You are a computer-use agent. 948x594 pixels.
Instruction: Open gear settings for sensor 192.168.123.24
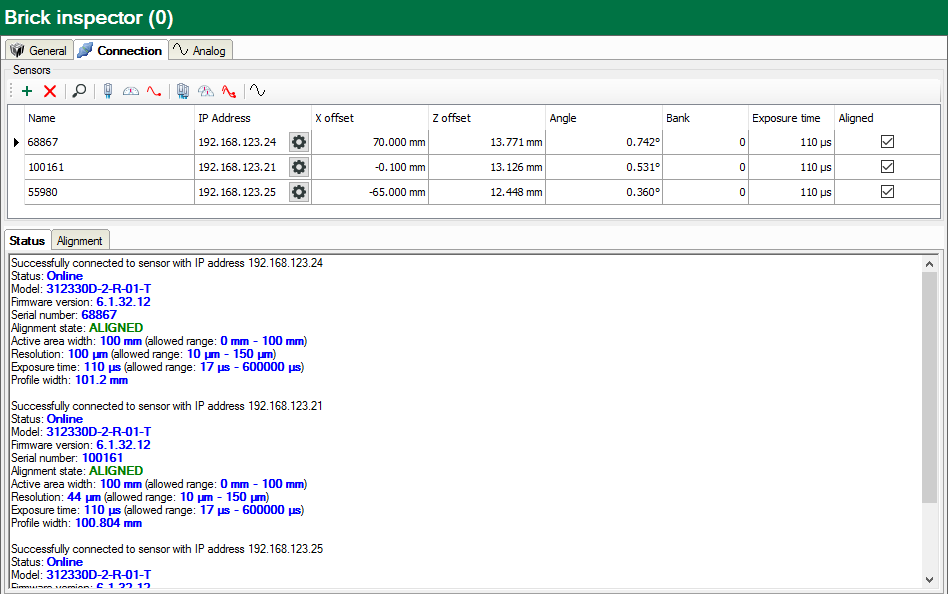tap(298, 142)
